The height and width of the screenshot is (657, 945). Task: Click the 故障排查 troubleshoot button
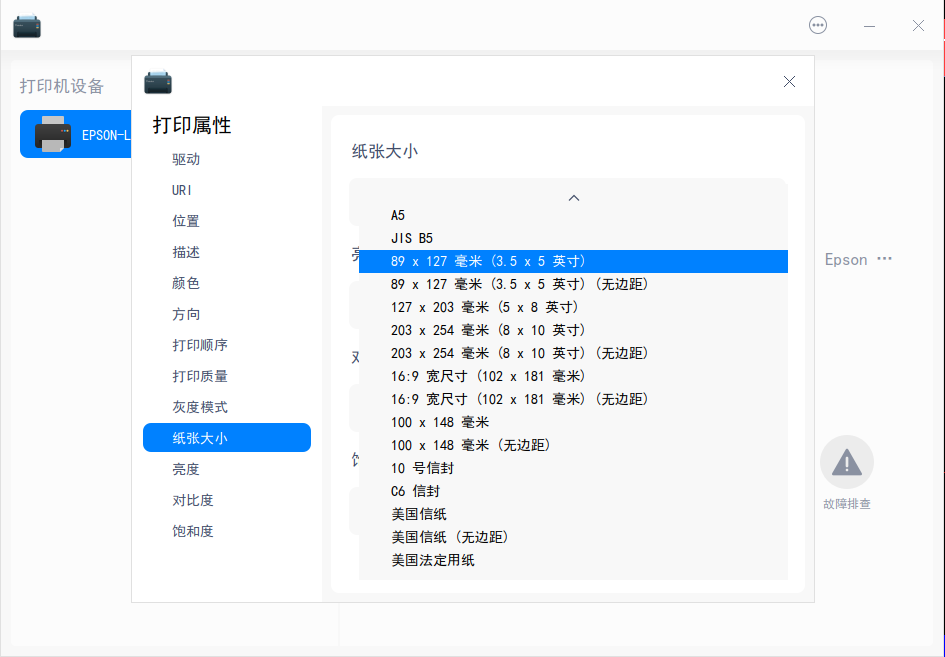pyautogui.click(x=846, y=503)
